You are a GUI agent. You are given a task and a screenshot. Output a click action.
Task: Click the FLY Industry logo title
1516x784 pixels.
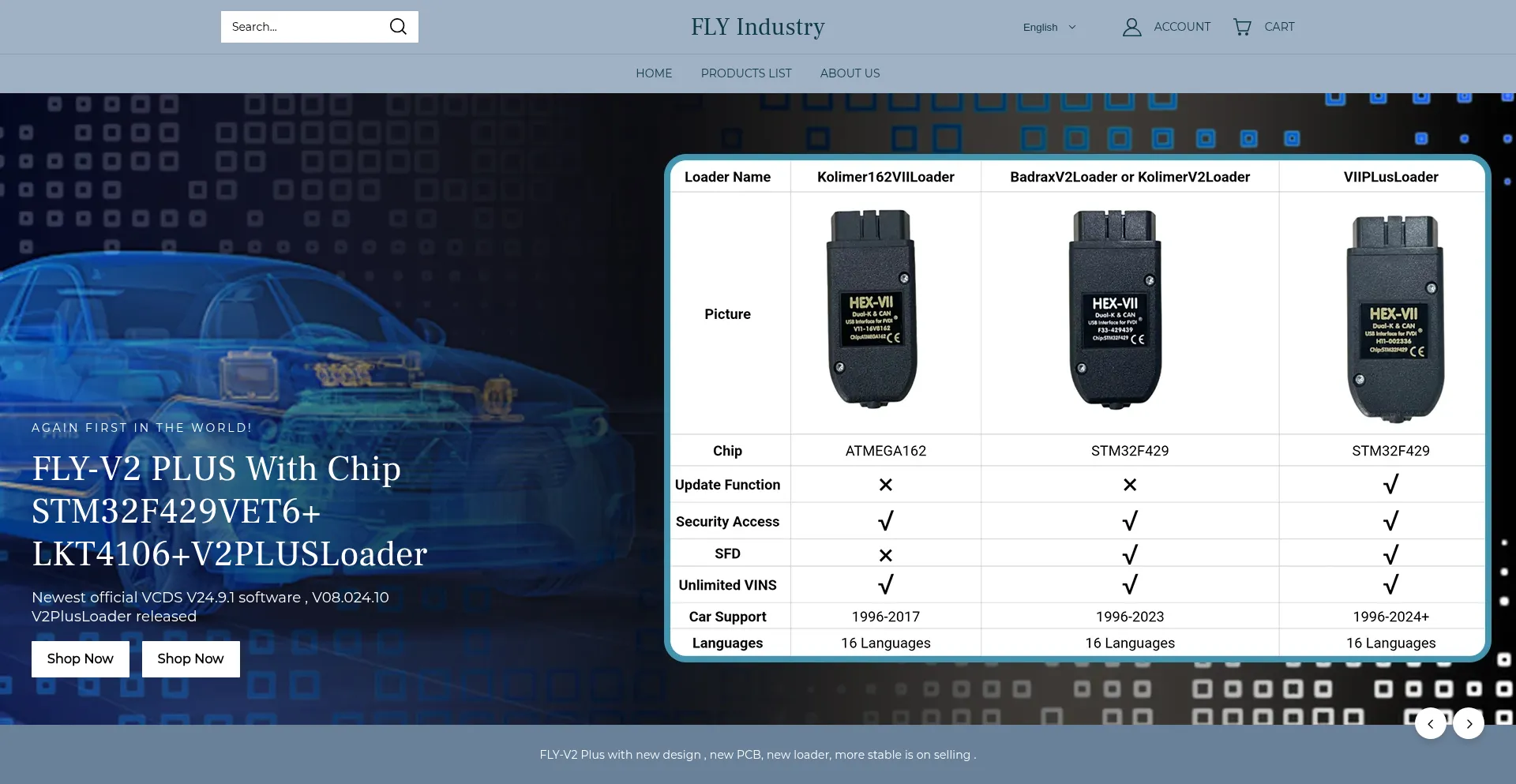tap(757, 27)
